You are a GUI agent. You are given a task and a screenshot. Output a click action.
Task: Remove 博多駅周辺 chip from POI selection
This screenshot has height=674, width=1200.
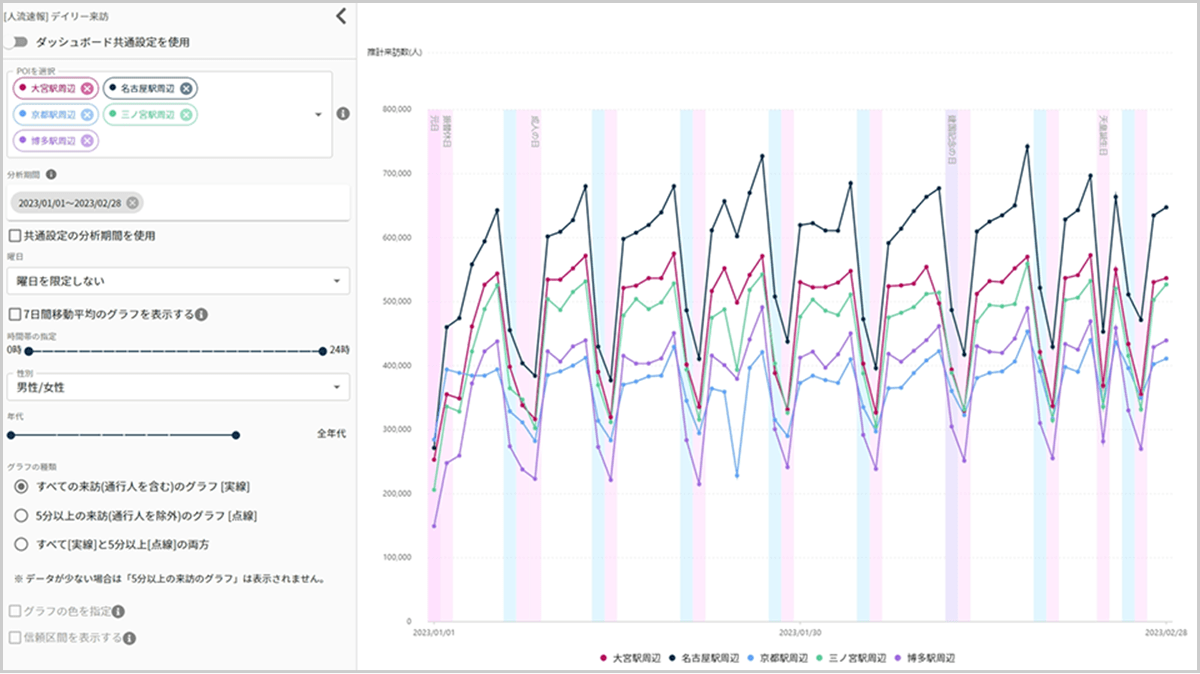click(x=87, y=140)
